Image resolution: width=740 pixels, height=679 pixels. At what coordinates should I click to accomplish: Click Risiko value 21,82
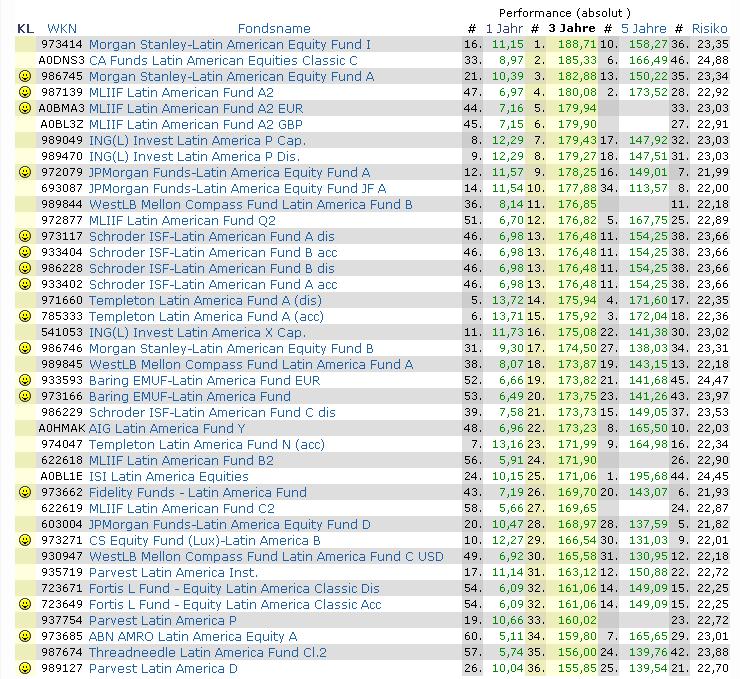pyautogui.click(x=713, y=525)
